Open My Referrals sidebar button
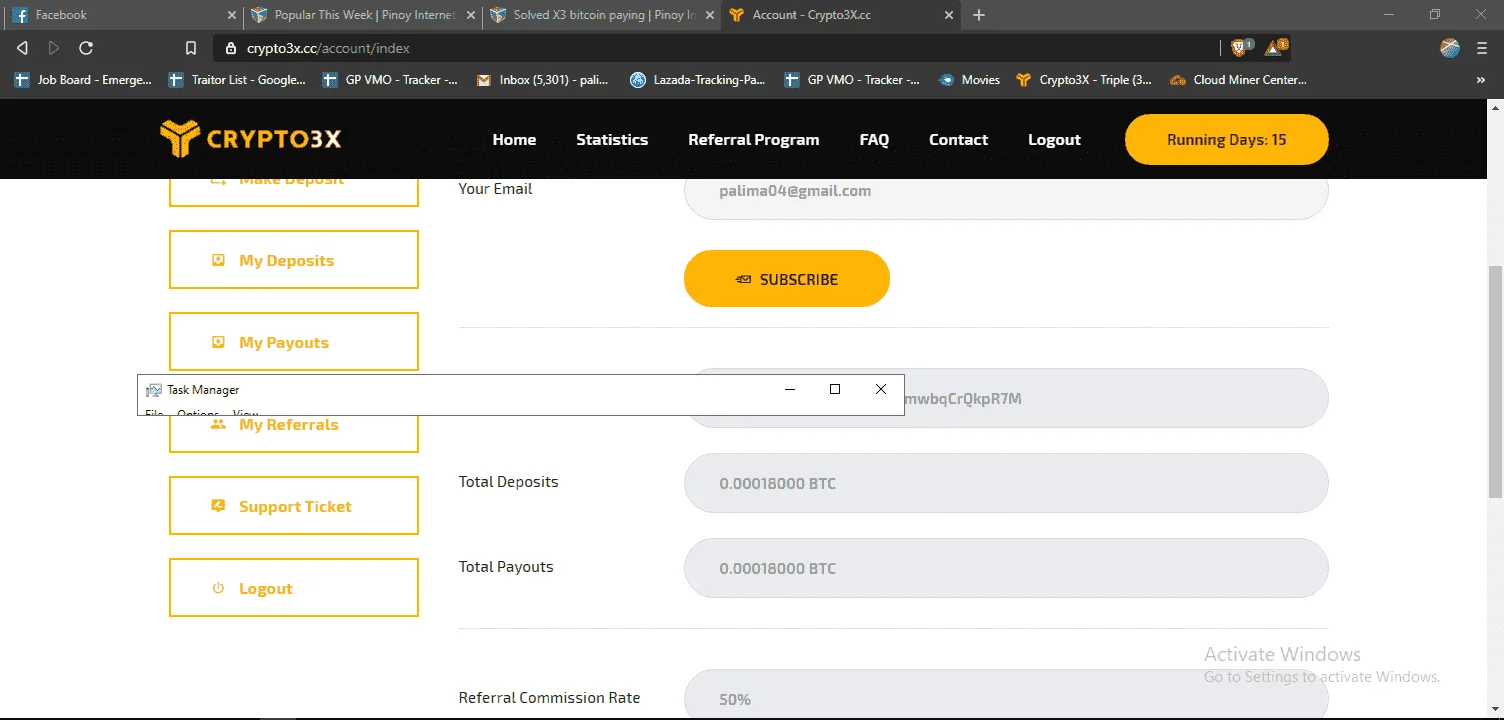The height and width of the screenshot is (720, 1504). tap(294, 432)
